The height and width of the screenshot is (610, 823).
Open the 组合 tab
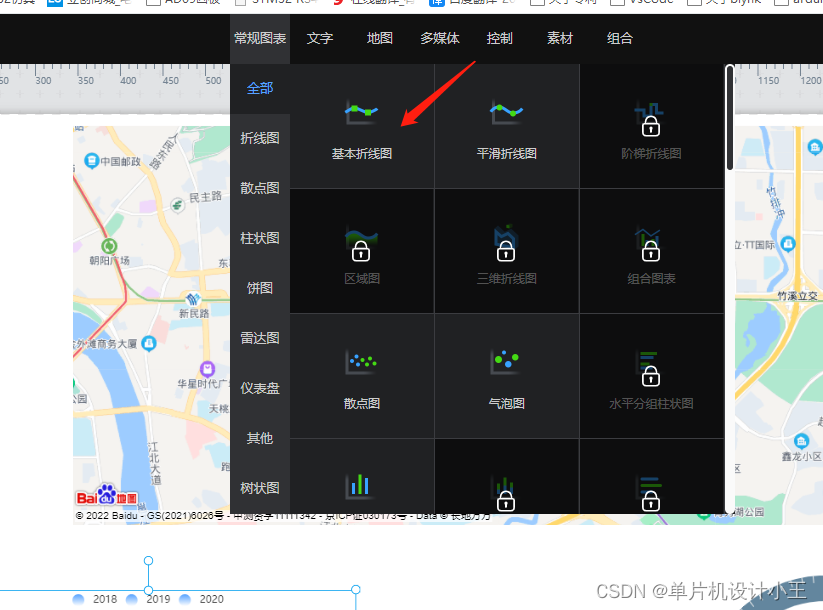[619, 38]
